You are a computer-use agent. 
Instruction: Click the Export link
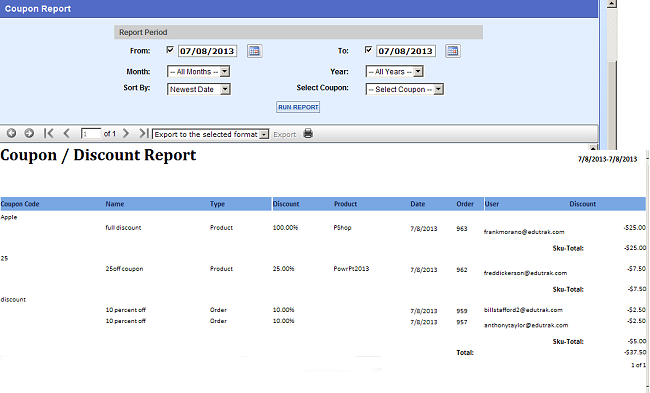(284, 134)
